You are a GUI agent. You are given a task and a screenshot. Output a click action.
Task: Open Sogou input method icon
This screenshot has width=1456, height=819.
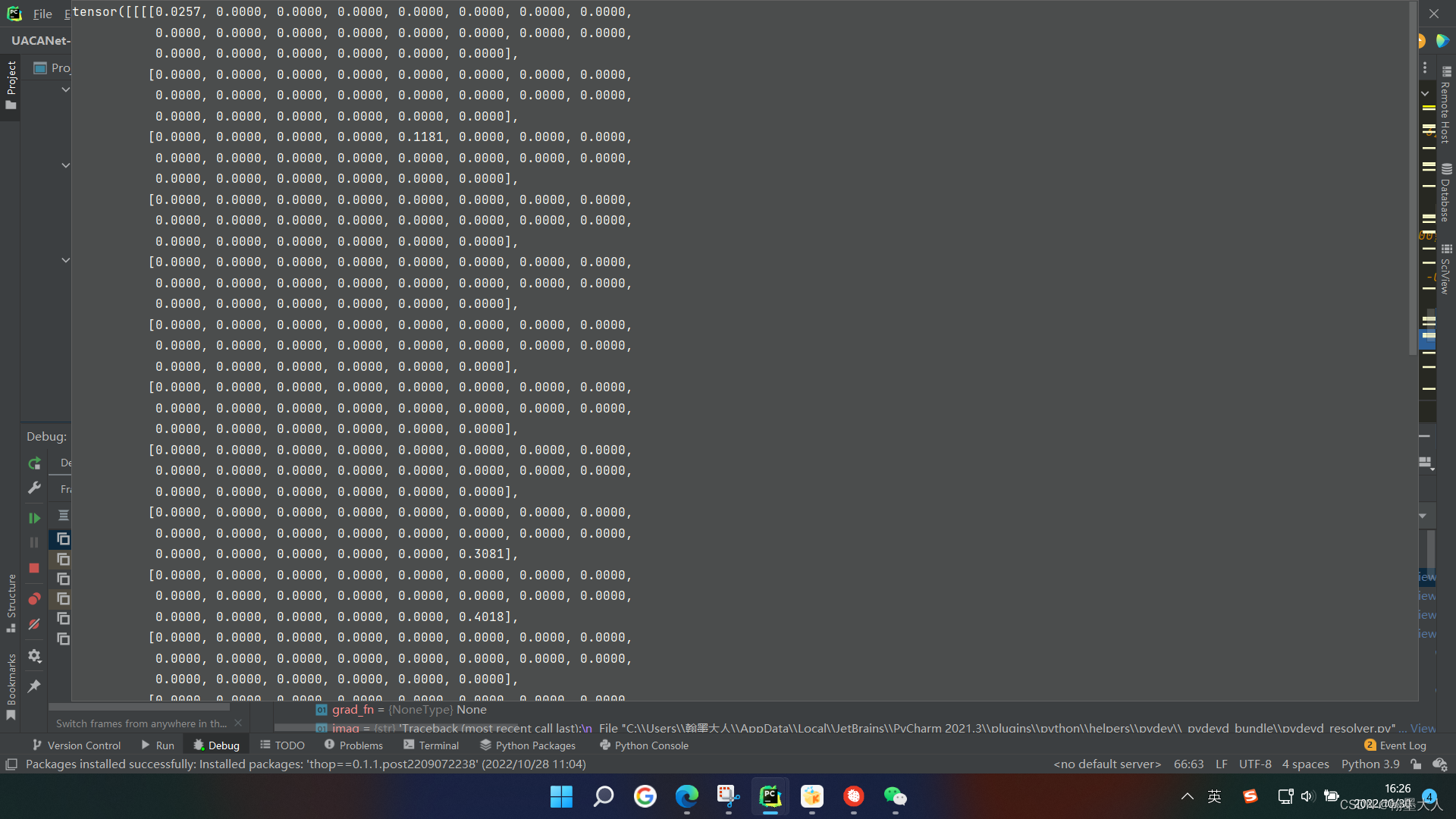point(1250,796)
